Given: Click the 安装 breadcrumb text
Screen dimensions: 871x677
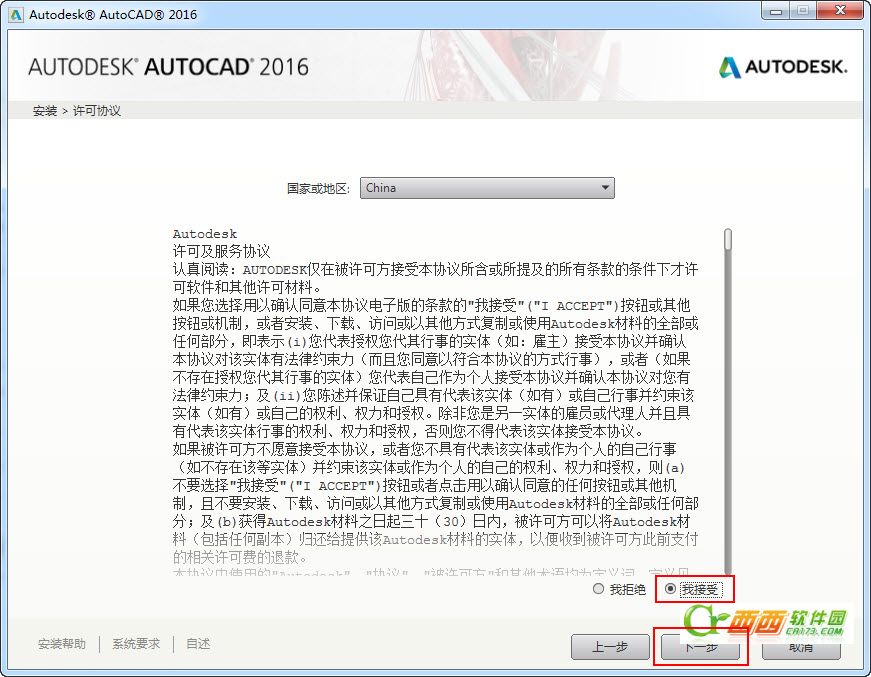Looking at the screenshot, I should 44,111.
